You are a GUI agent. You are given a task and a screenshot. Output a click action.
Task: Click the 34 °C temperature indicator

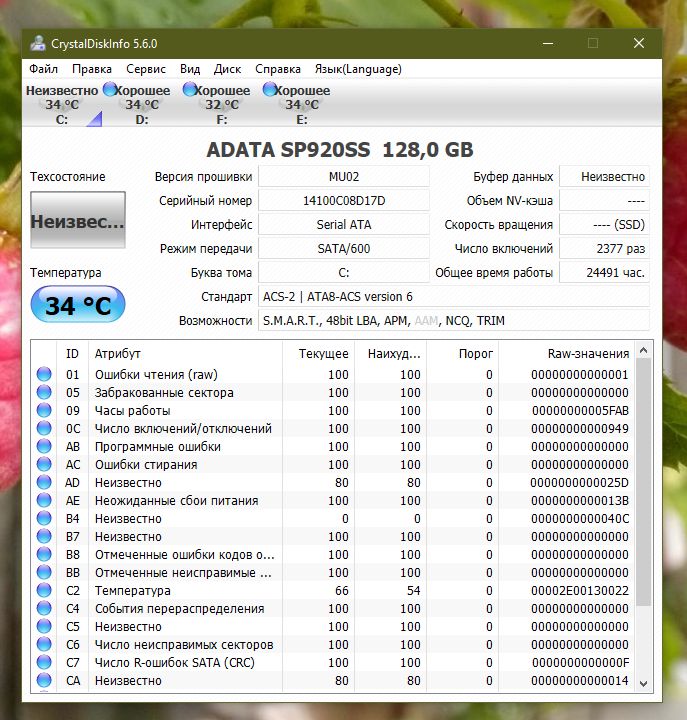78,305
